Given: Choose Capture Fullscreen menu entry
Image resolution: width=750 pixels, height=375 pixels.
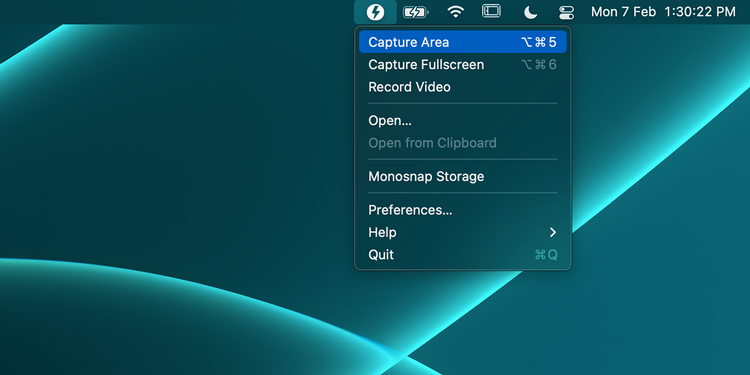Looking at the screenshot, I should 463,65.
